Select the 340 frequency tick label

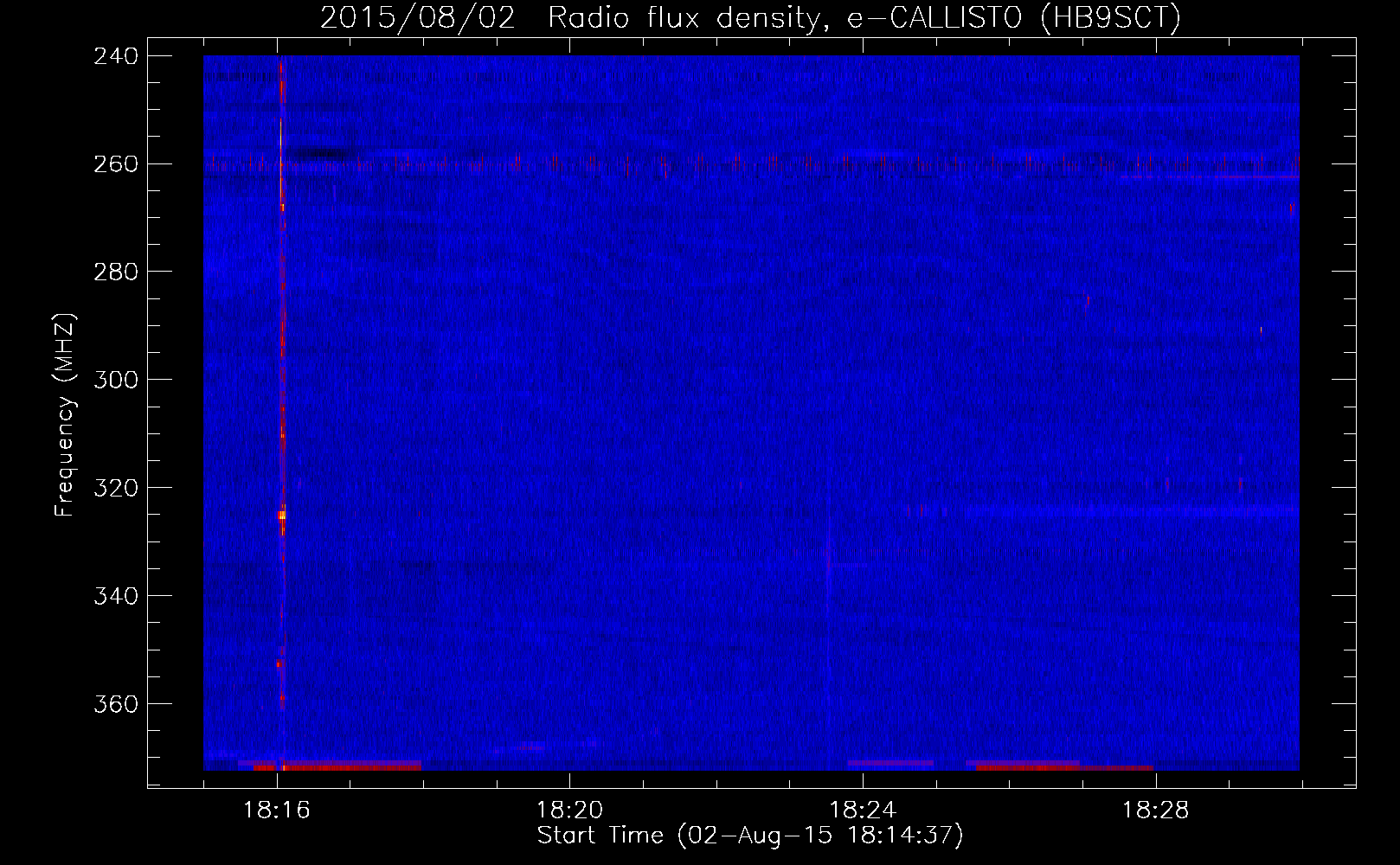pos(116,597)
